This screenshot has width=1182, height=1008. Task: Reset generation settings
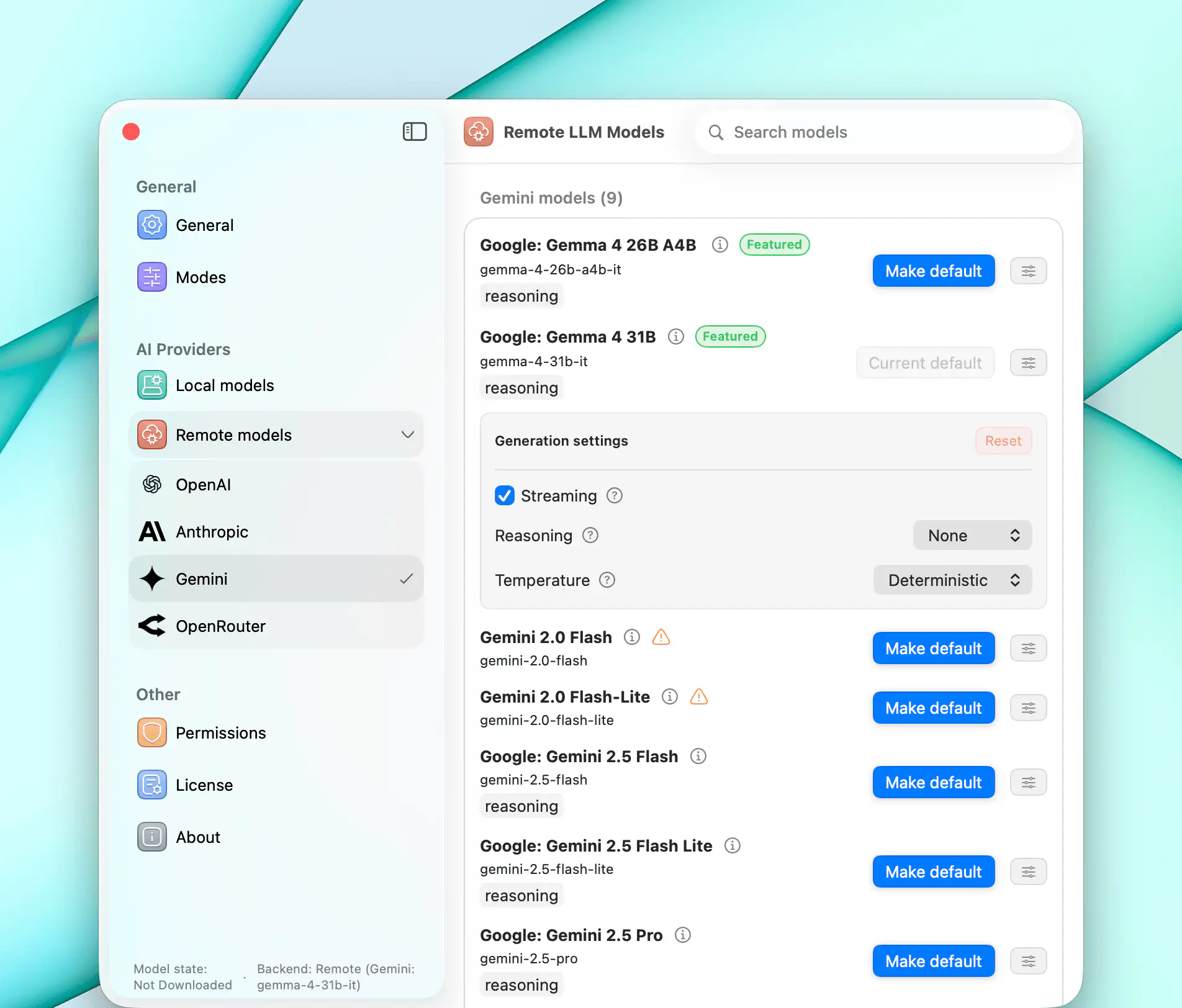coord(1003,441)
